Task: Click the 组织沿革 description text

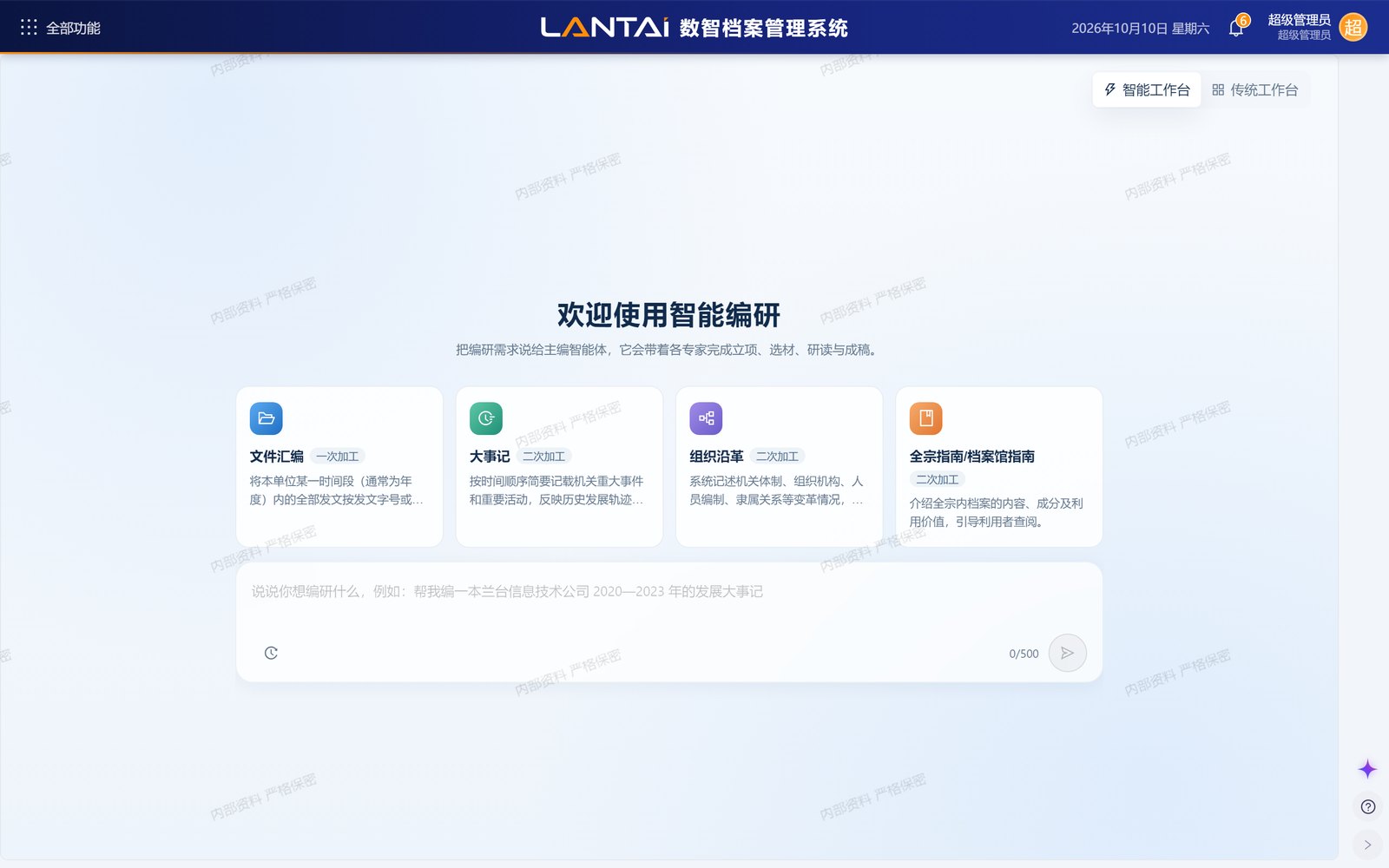Action: point(777,490)
